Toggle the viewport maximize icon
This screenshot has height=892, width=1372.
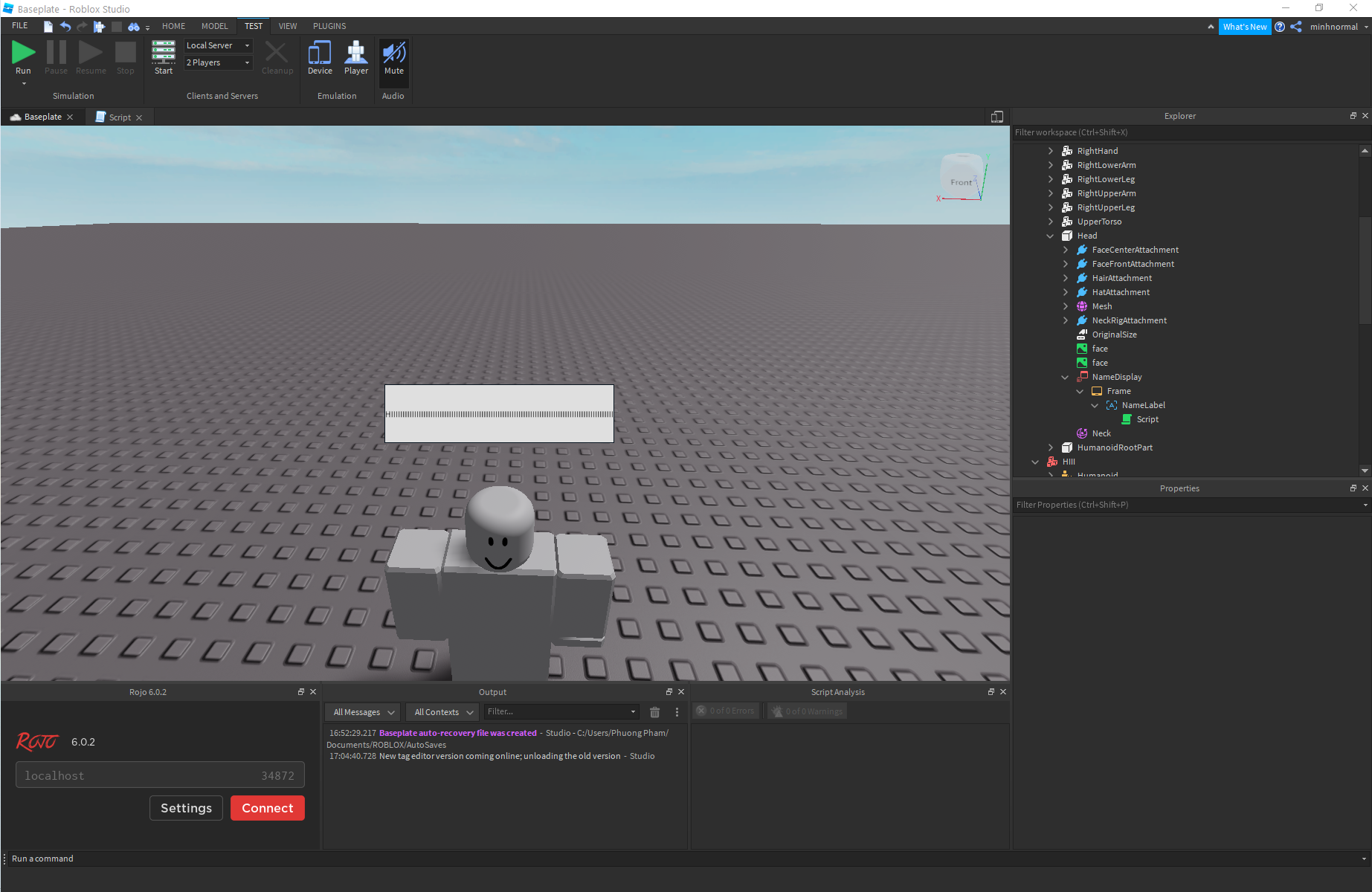tap(997, 117)
